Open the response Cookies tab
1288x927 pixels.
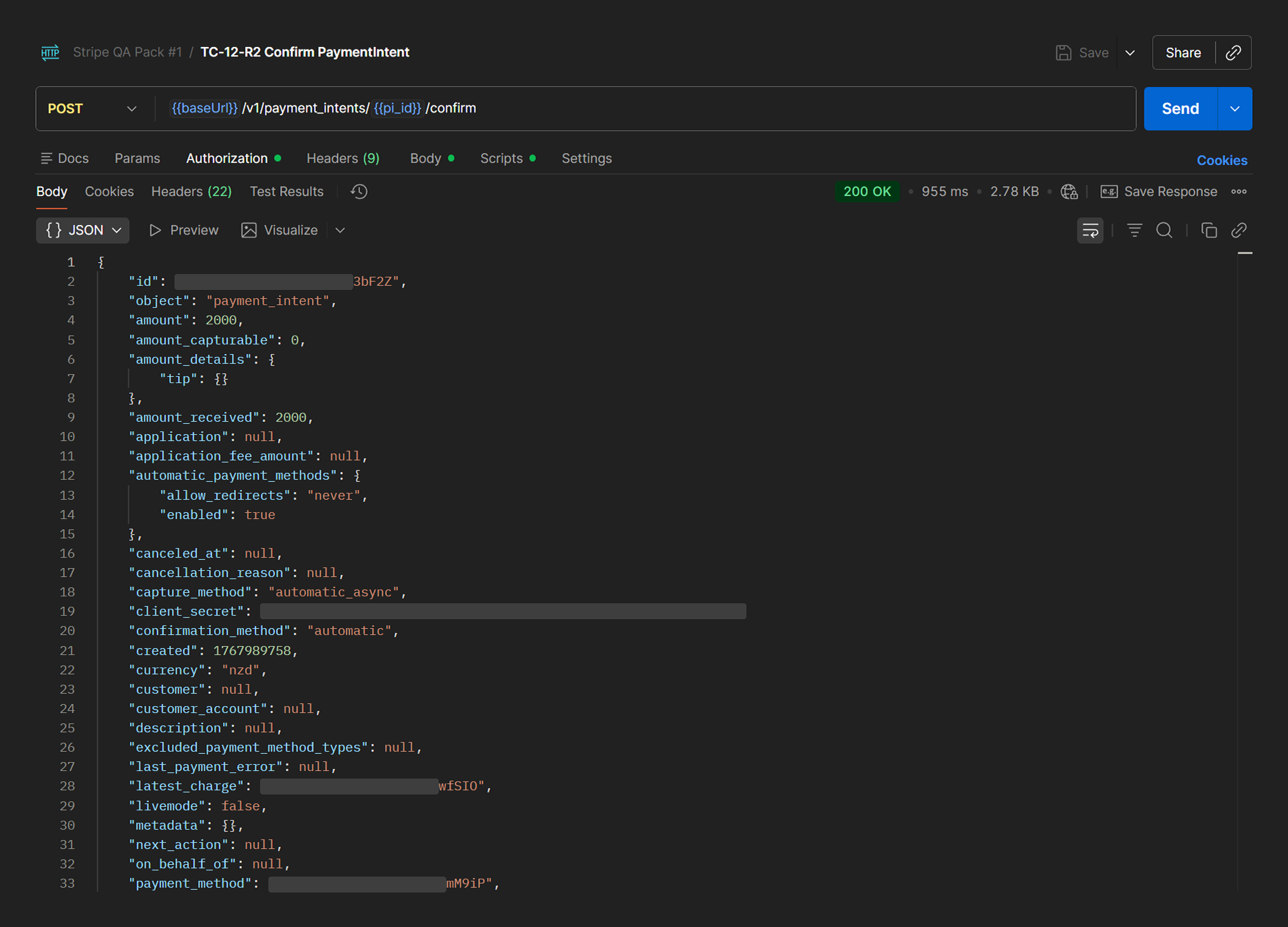(109, 191)
